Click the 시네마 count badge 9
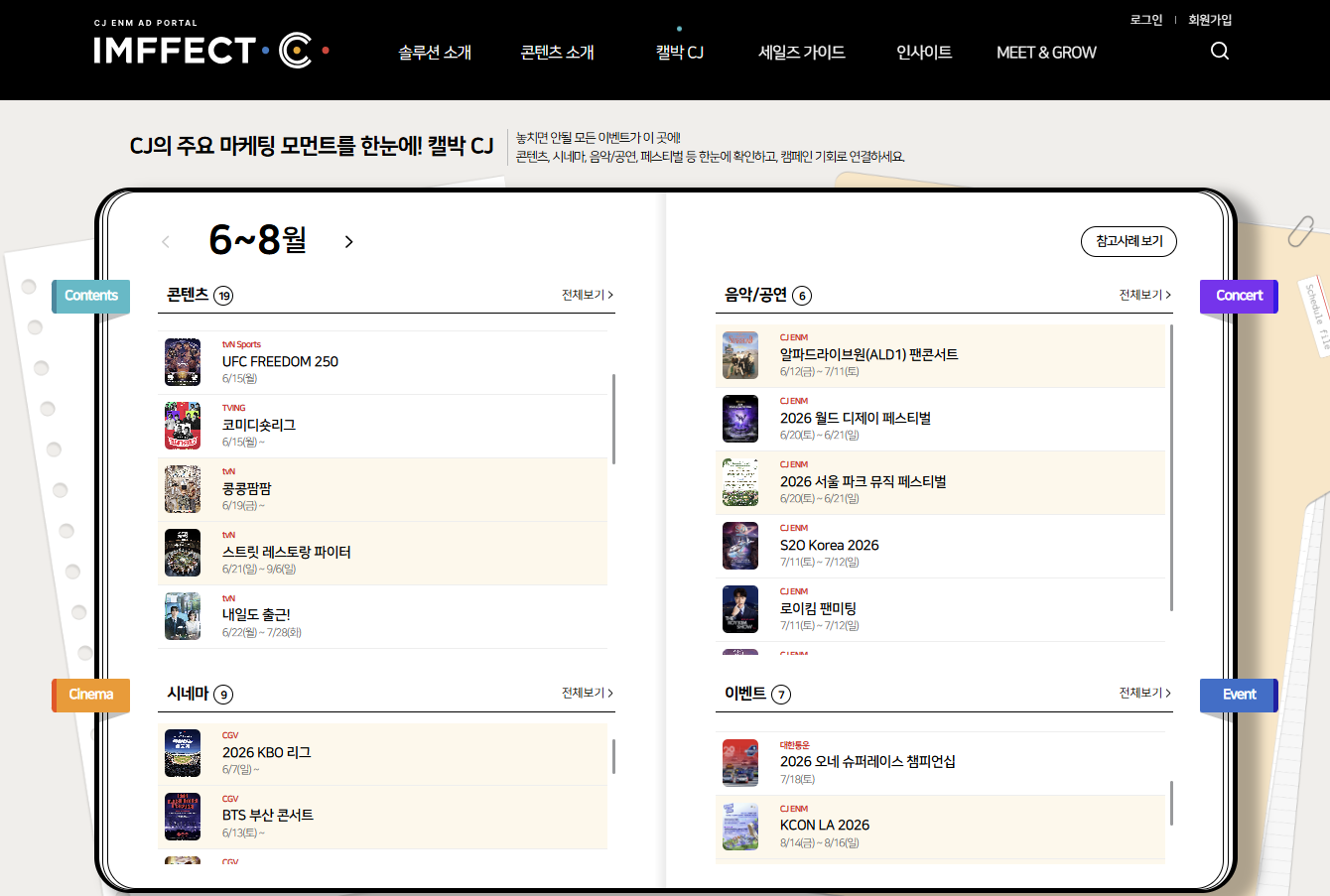Screen dimensions: 1330x896 click(224, 695)
